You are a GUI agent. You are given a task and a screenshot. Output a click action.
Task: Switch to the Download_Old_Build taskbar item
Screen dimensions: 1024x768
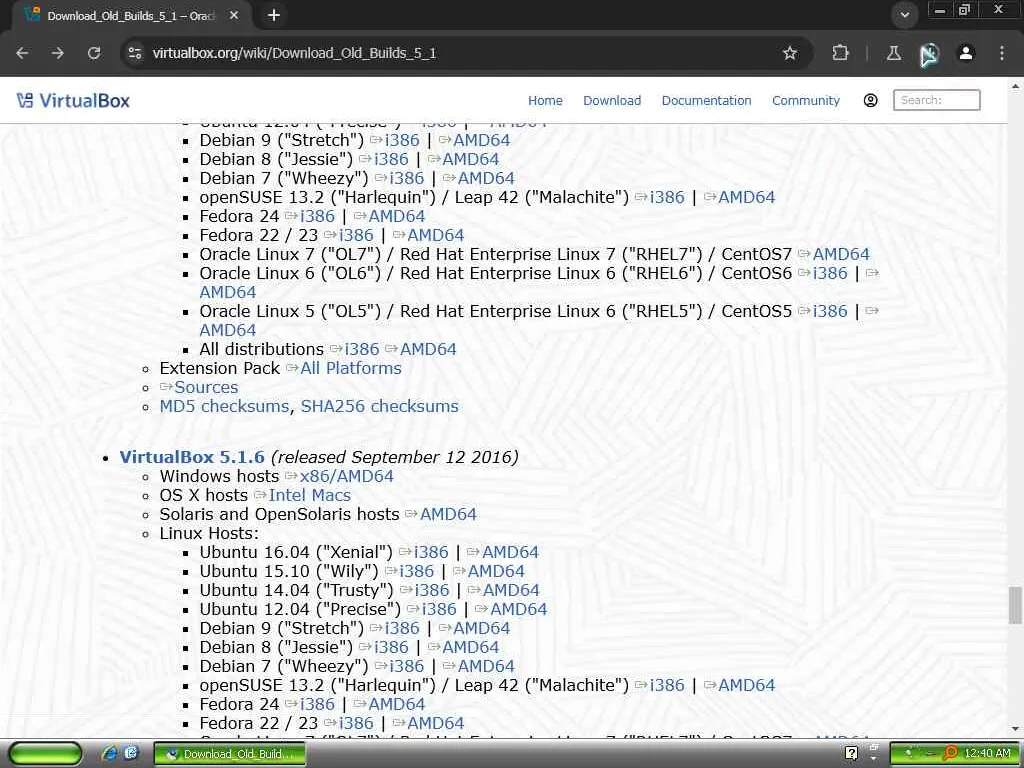click(x=229, y=754)
